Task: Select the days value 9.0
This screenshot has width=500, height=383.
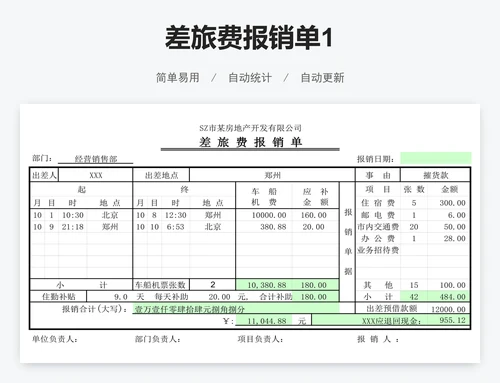Action: click(121, 297)
